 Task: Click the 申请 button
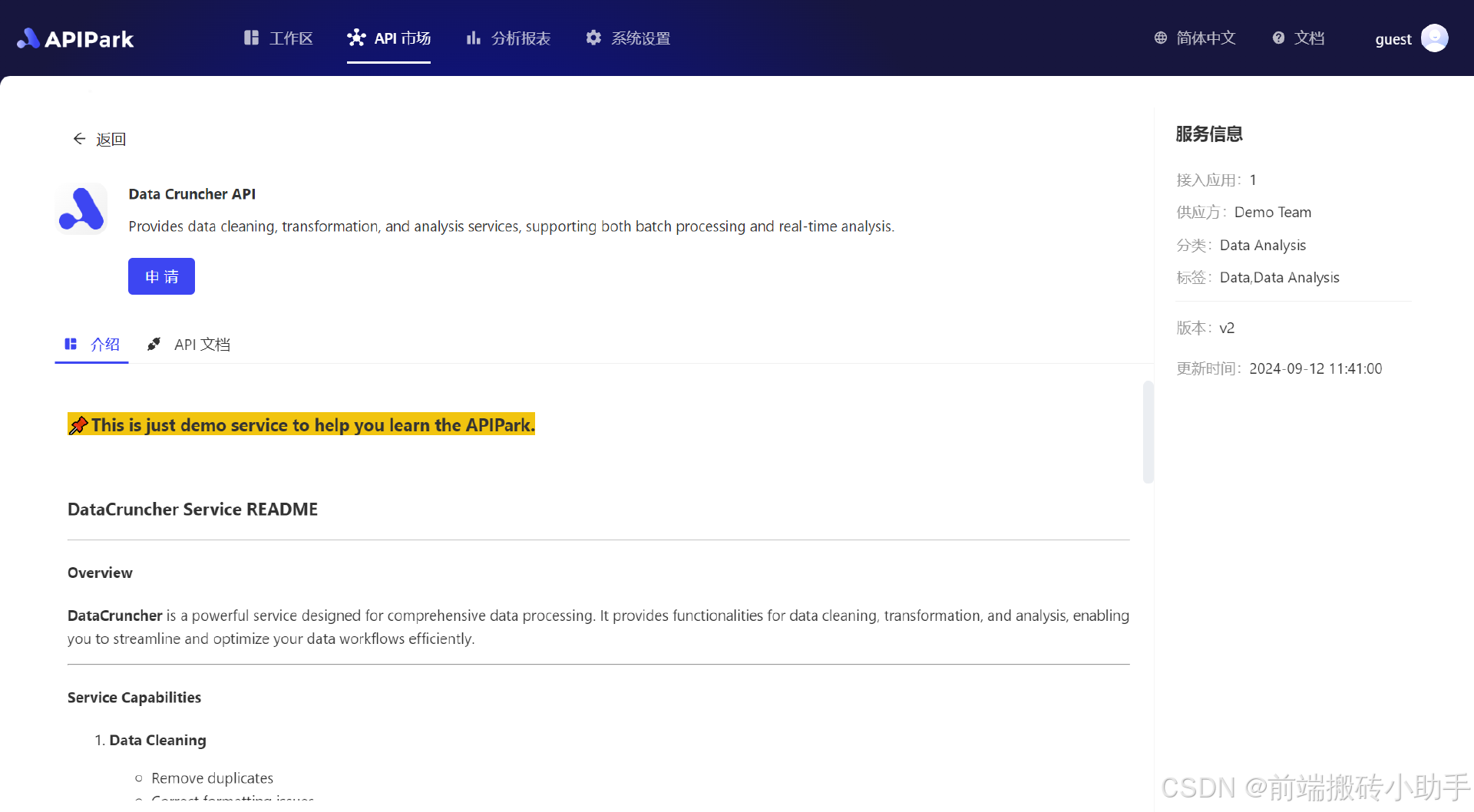point(161,276)
